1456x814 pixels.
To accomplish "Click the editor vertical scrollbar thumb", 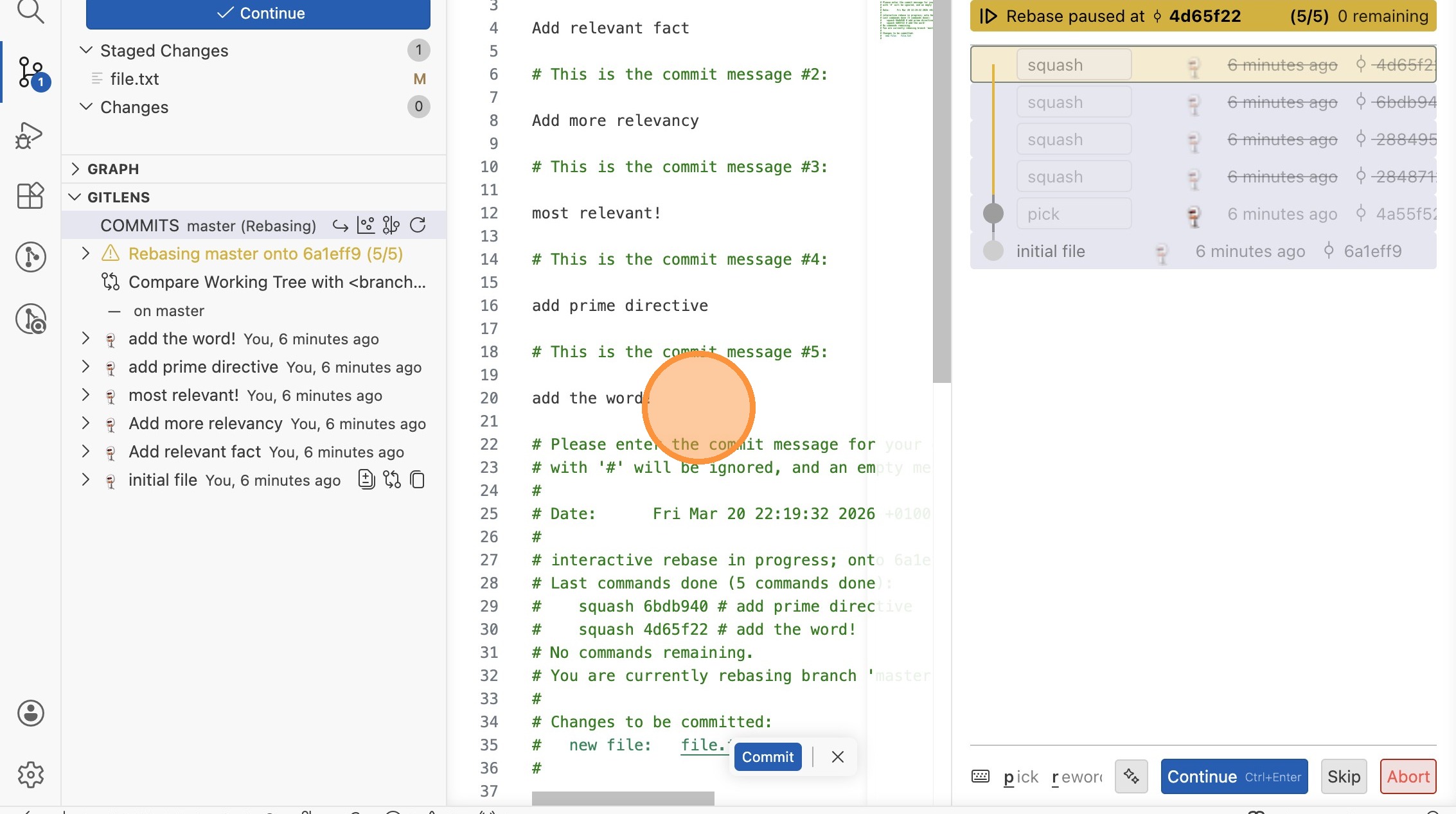I will pyautogui.click(x=941, y=193).
